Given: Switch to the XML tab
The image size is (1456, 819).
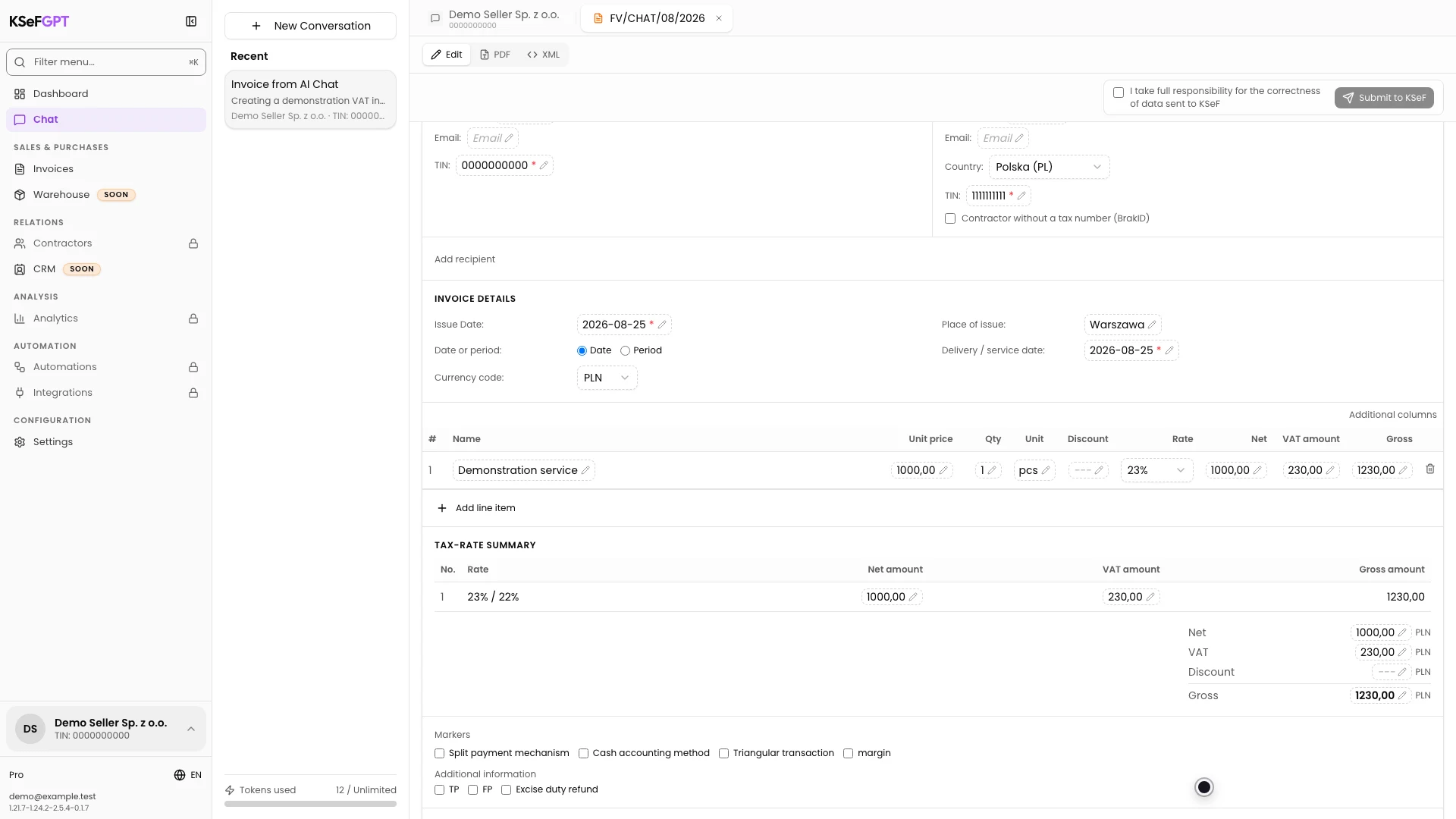Looking at the screenshot, I should [543, 55].
